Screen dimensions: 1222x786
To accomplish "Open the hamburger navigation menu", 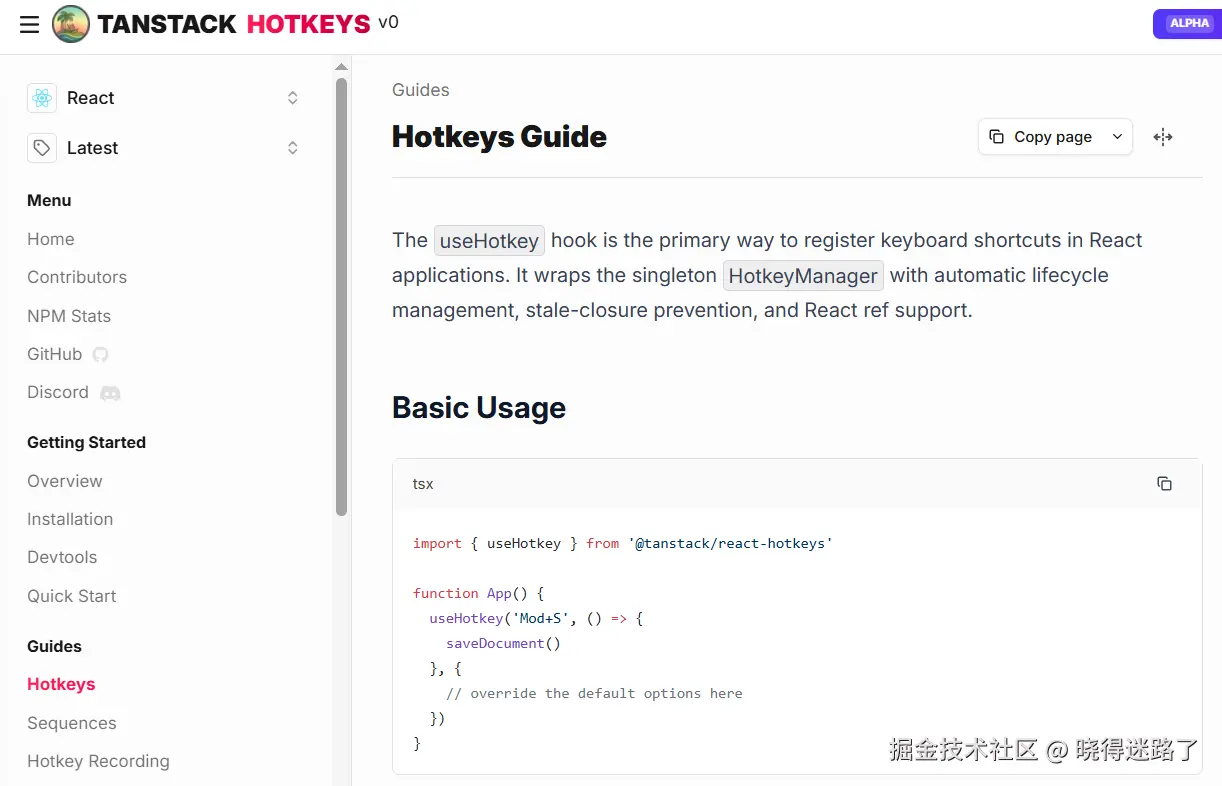I will point(30,25).
